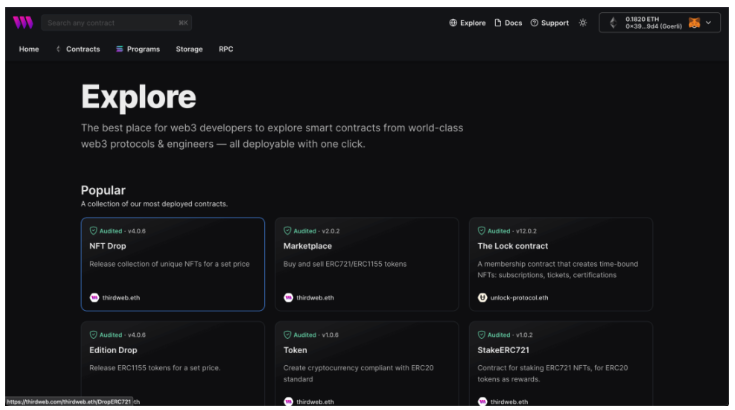The width and height of the screenshot is (735, 410).
Task: Click the Explore page heading
Action: coord(138,97)
